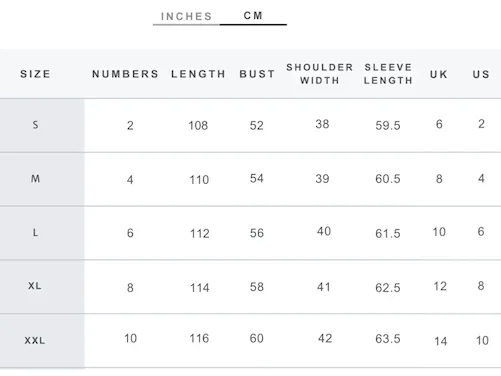The image size is (501, 376).
Task: Select the S size row label
Action: 35,125
